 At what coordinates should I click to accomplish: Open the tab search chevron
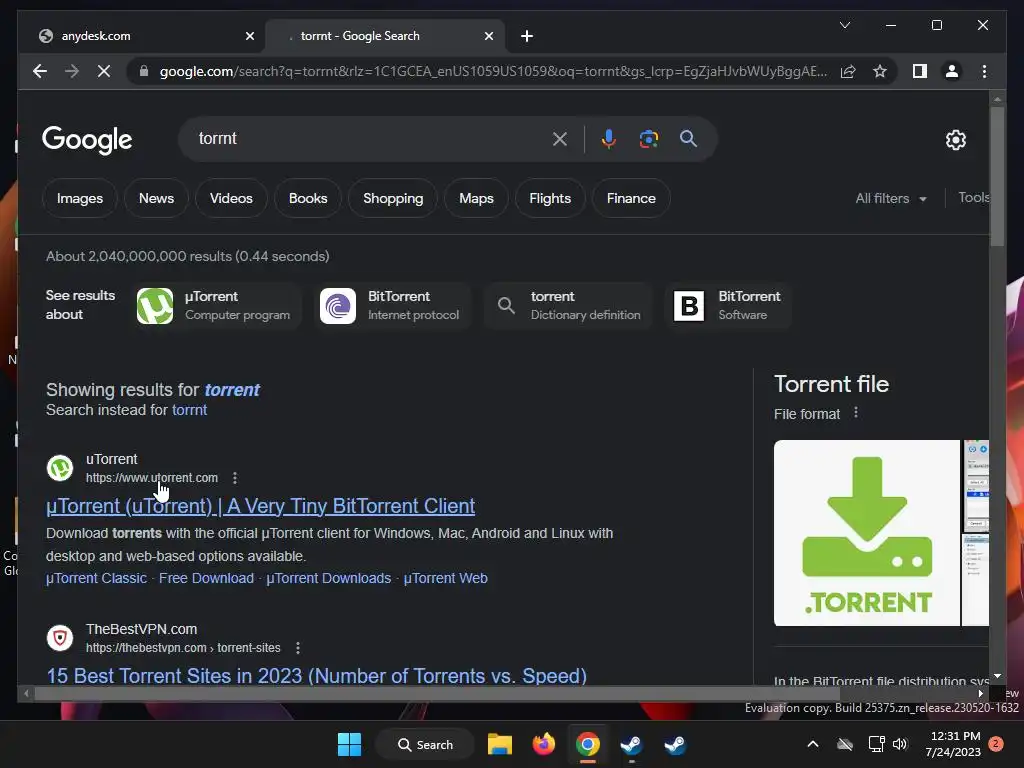pos(844,25)
